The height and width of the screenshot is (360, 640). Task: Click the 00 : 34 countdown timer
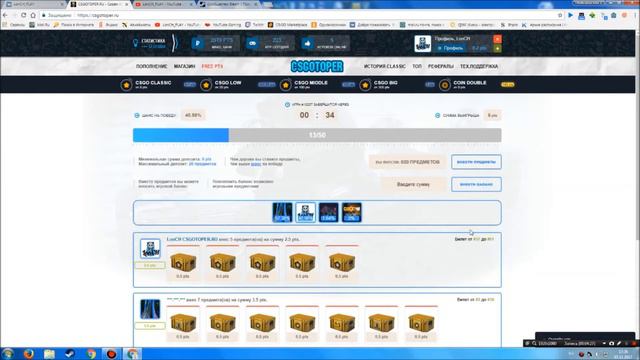(317, 116)
